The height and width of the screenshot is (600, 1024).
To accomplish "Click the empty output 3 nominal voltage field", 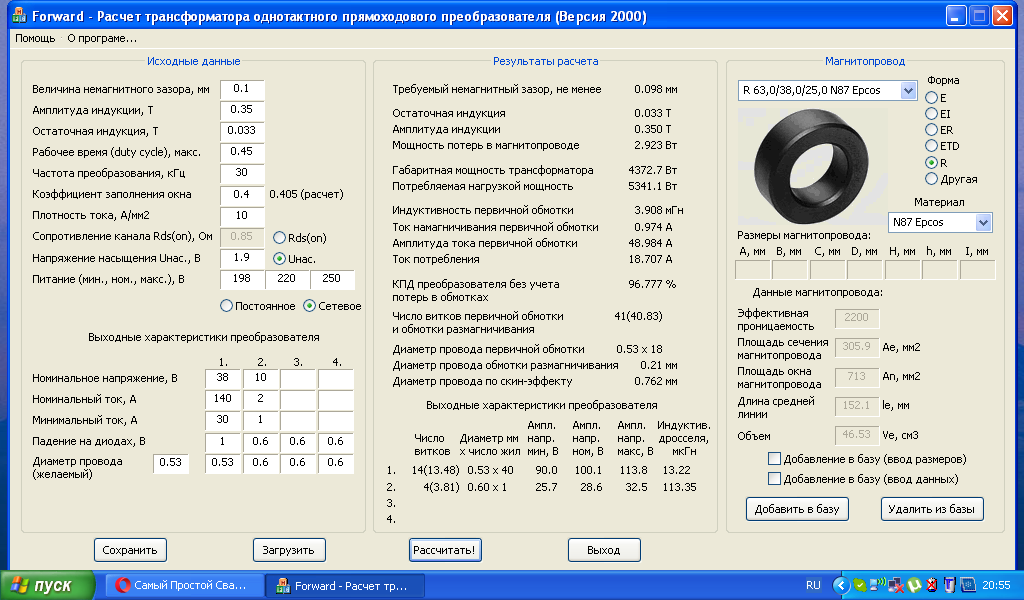I will pyautogui.click(x=298, y=378).
